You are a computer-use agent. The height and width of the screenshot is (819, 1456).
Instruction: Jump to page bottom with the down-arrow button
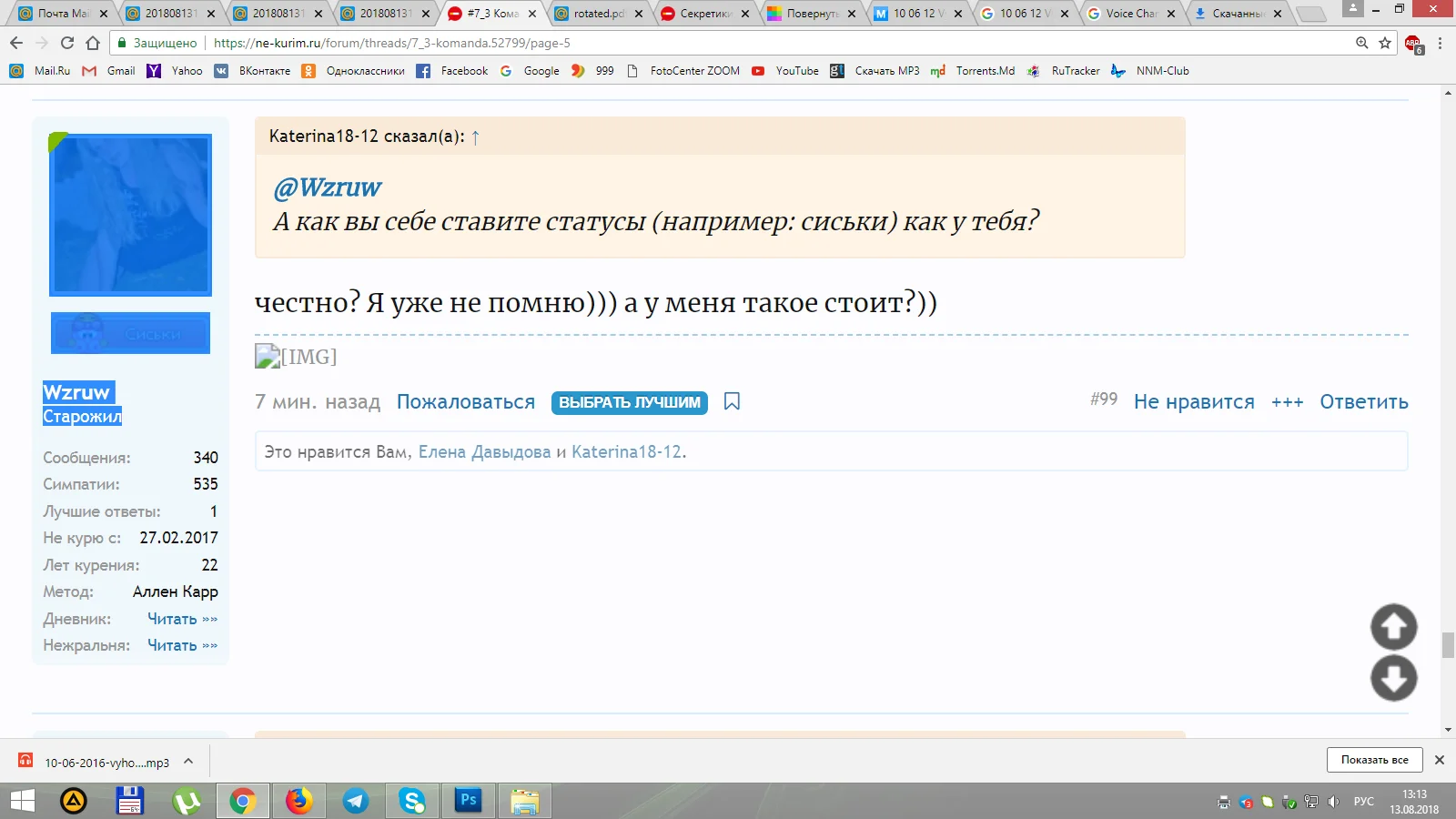coord(1393,678)
